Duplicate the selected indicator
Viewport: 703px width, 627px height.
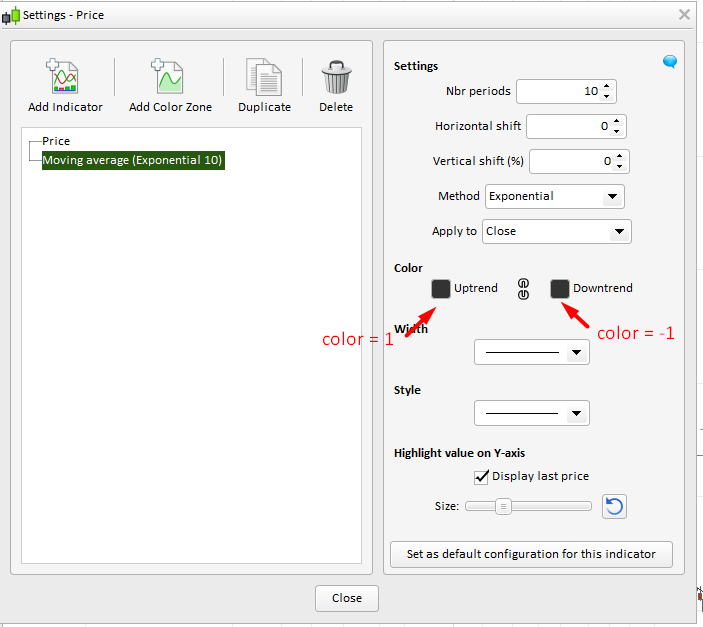point(264,77)
